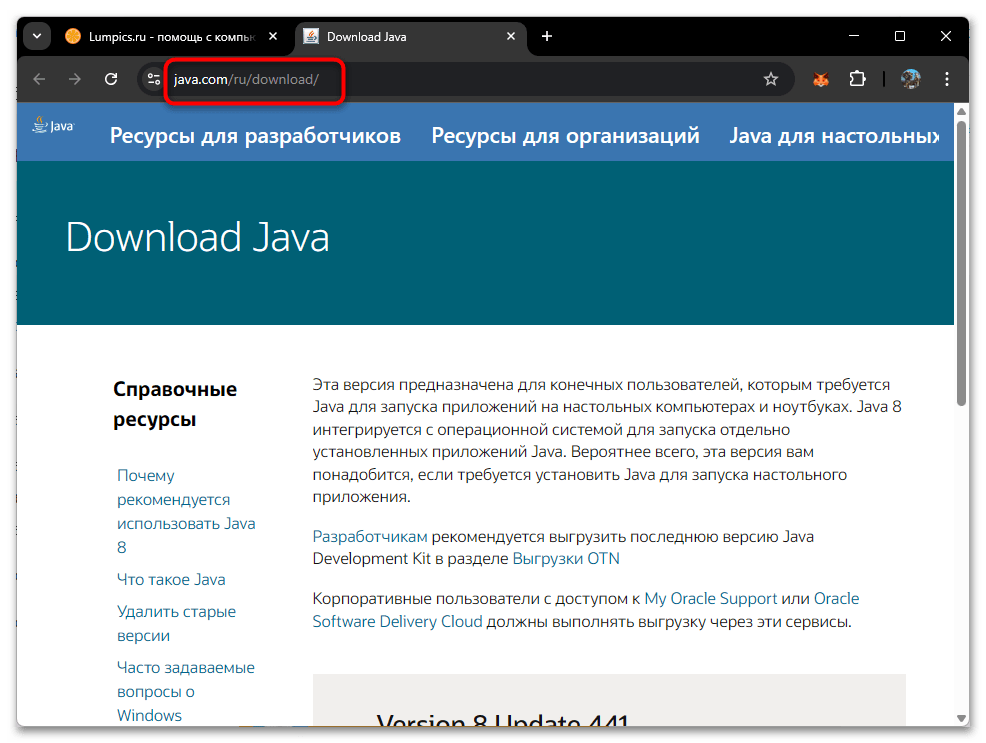Screen dimensions: 986x743
Task: Open Oracle Software Delivery Cloud link
Action: point(586,610)
